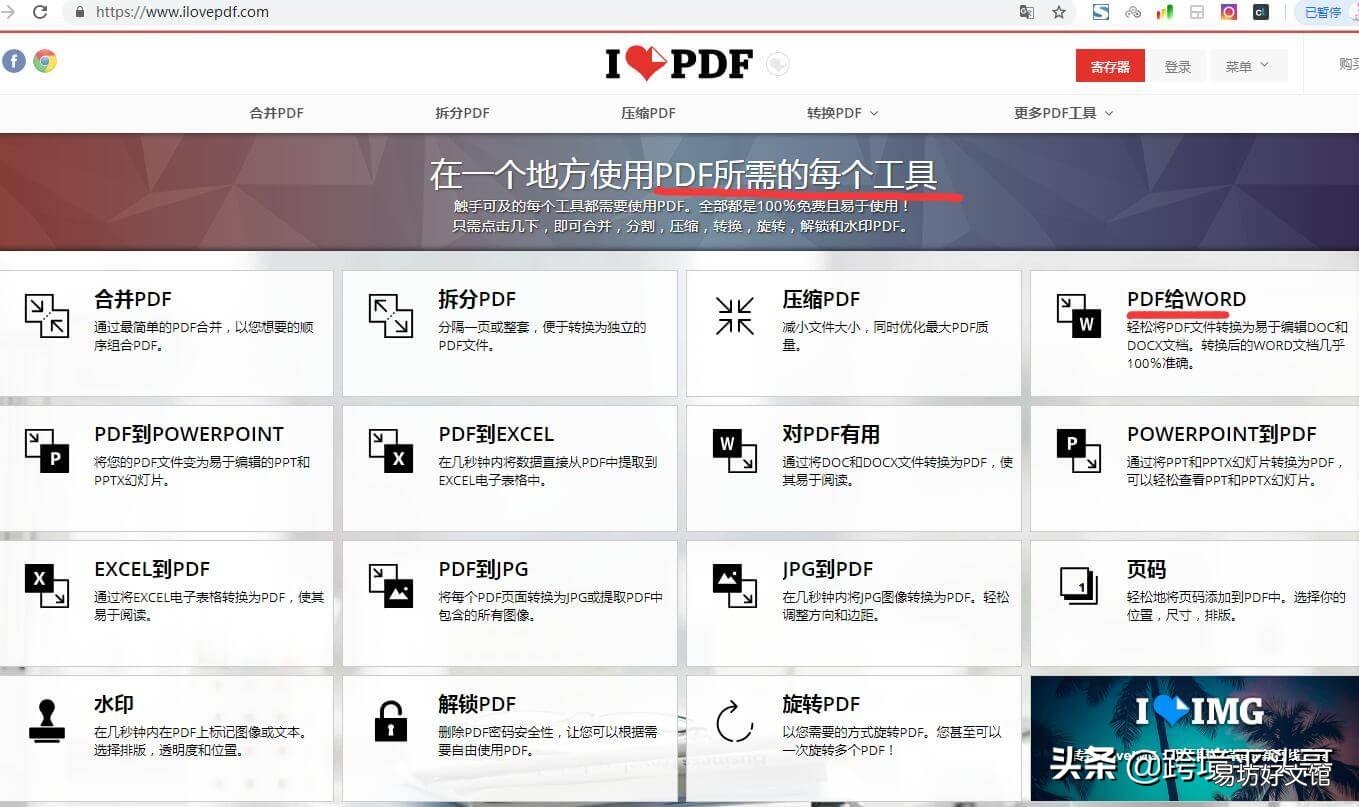The image size is (1359, 807).
Task: Click the JPG到PDF tool icon
Action: [x=735, y=585]
